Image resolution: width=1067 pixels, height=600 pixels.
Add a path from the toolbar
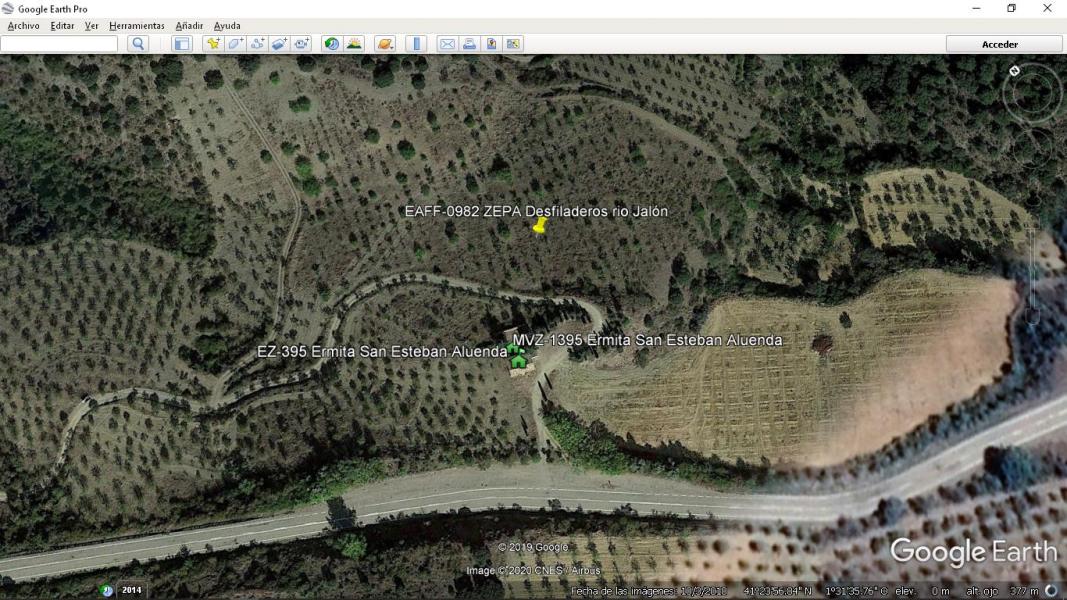click(257, 44)
